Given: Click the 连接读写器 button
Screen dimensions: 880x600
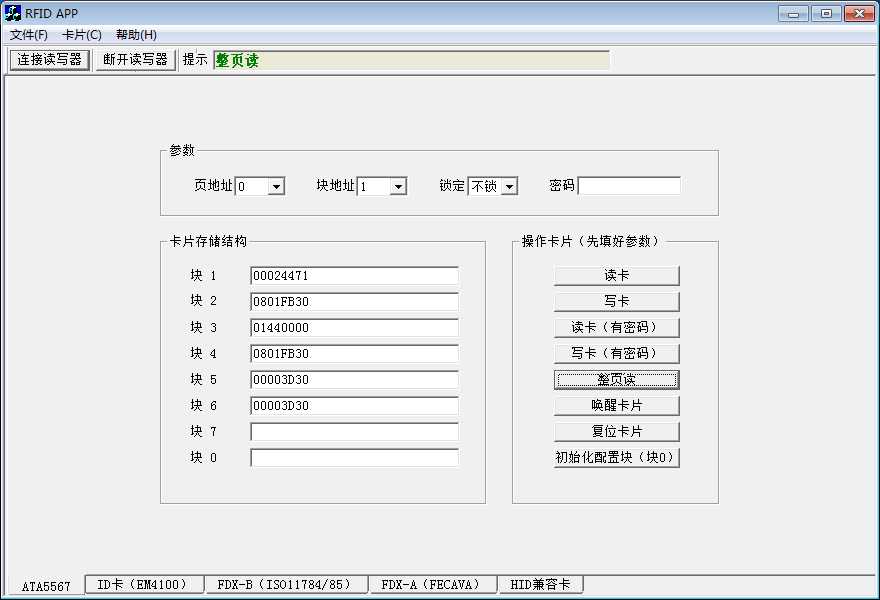Looking at the screenshot, I should [x=49, y=59].
